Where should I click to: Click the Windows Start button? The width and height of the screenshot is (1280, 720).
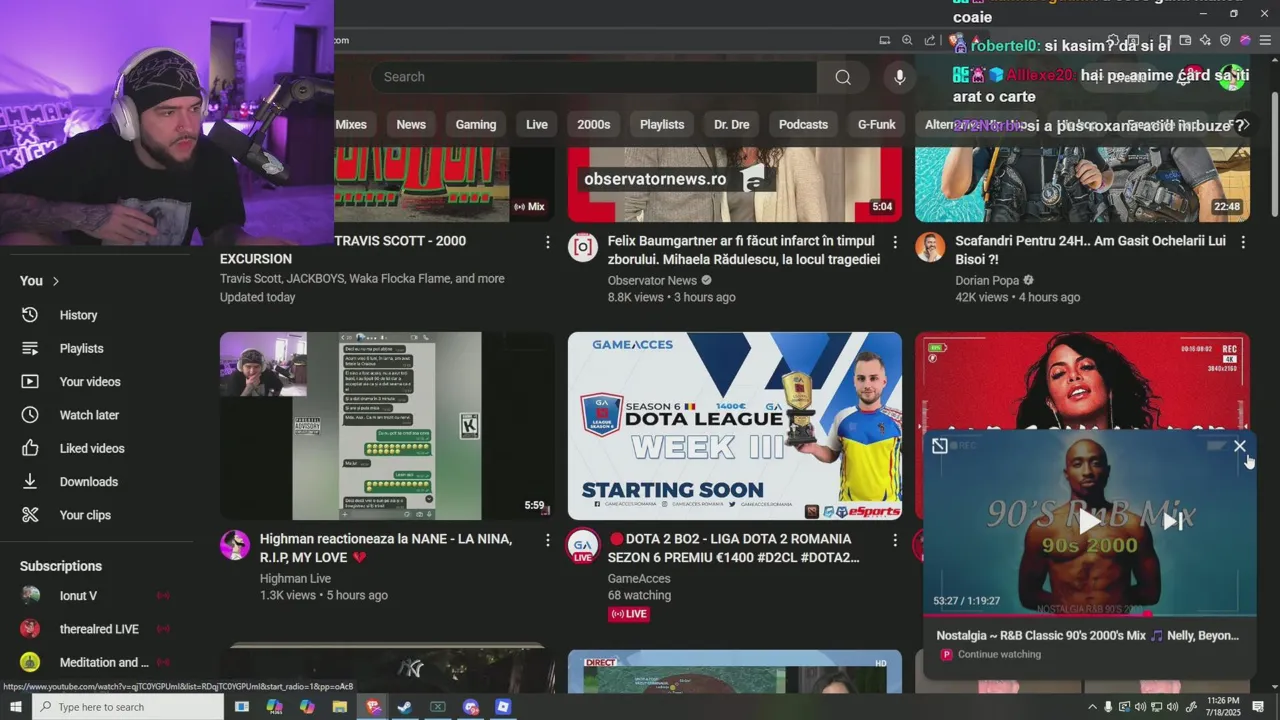(x=16, y=707)
